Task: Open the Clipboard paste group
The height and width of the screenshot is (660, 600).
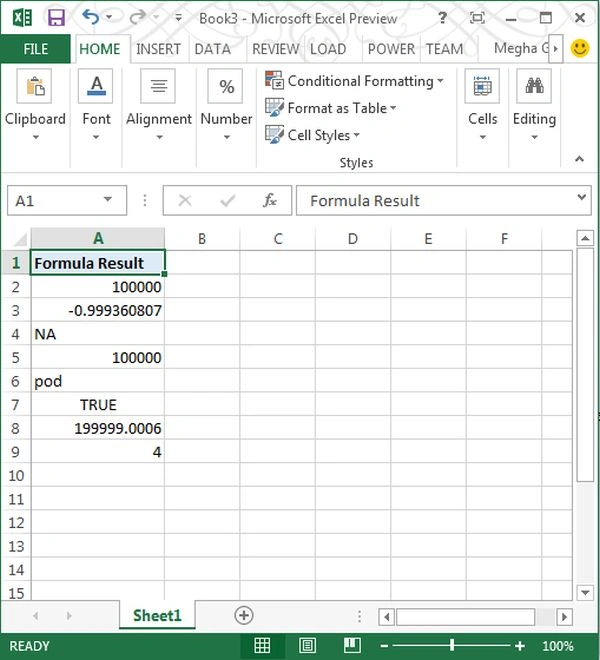Action: point(35,86)
